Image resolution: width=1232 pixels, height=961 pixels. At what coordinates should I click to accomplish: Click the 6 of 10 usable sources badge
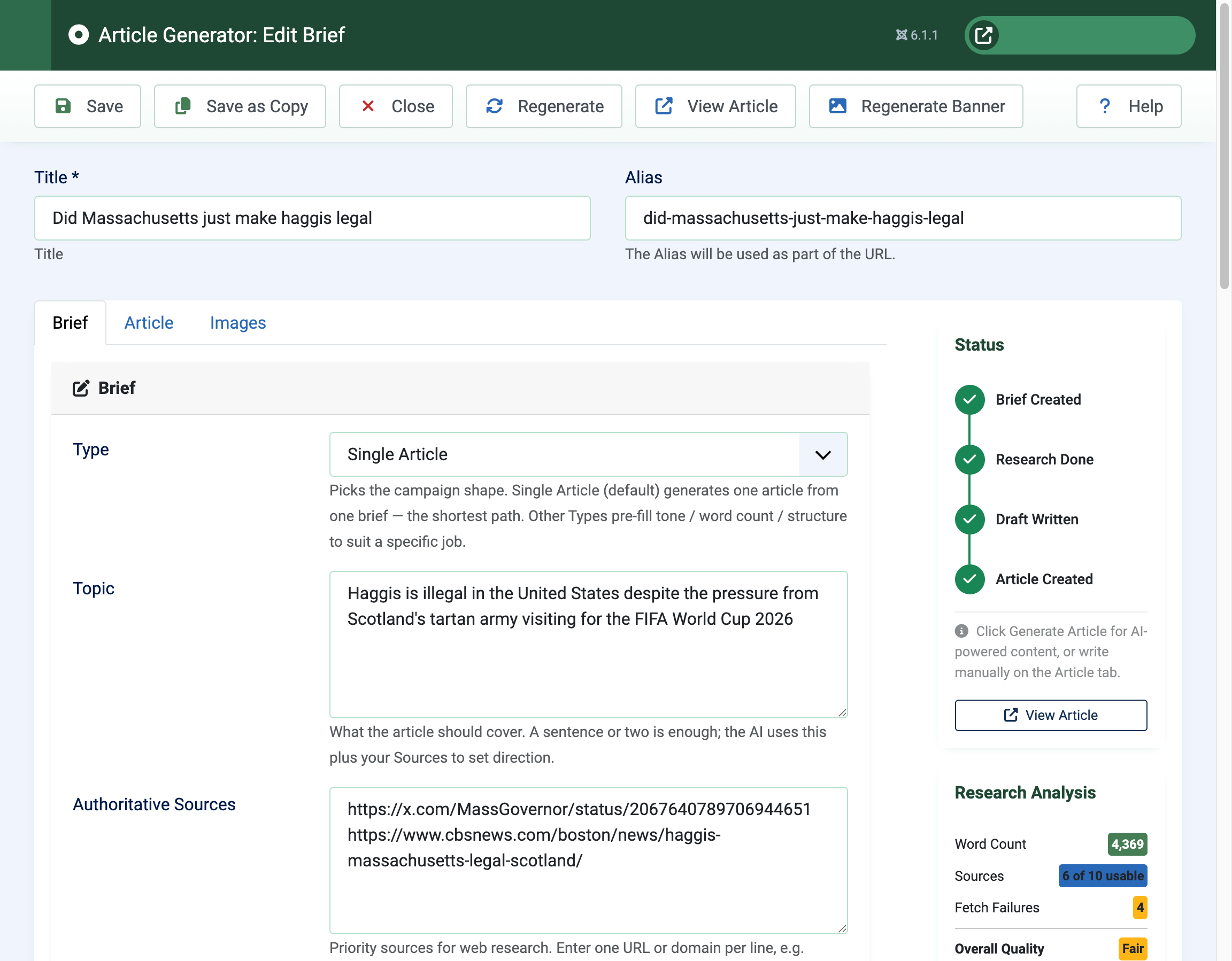point(1102,875)
